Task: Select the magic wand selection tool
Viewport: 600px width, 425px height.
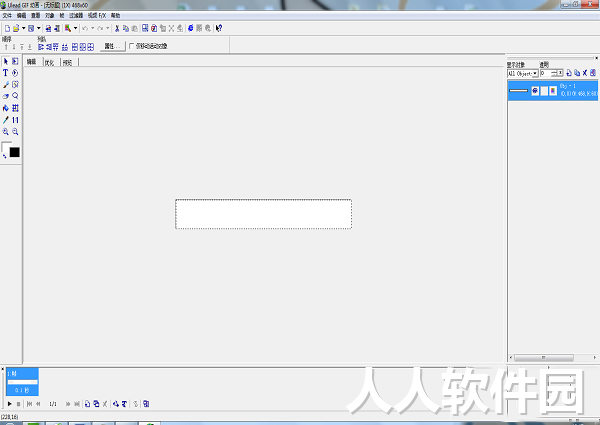Action: (15, 85)
